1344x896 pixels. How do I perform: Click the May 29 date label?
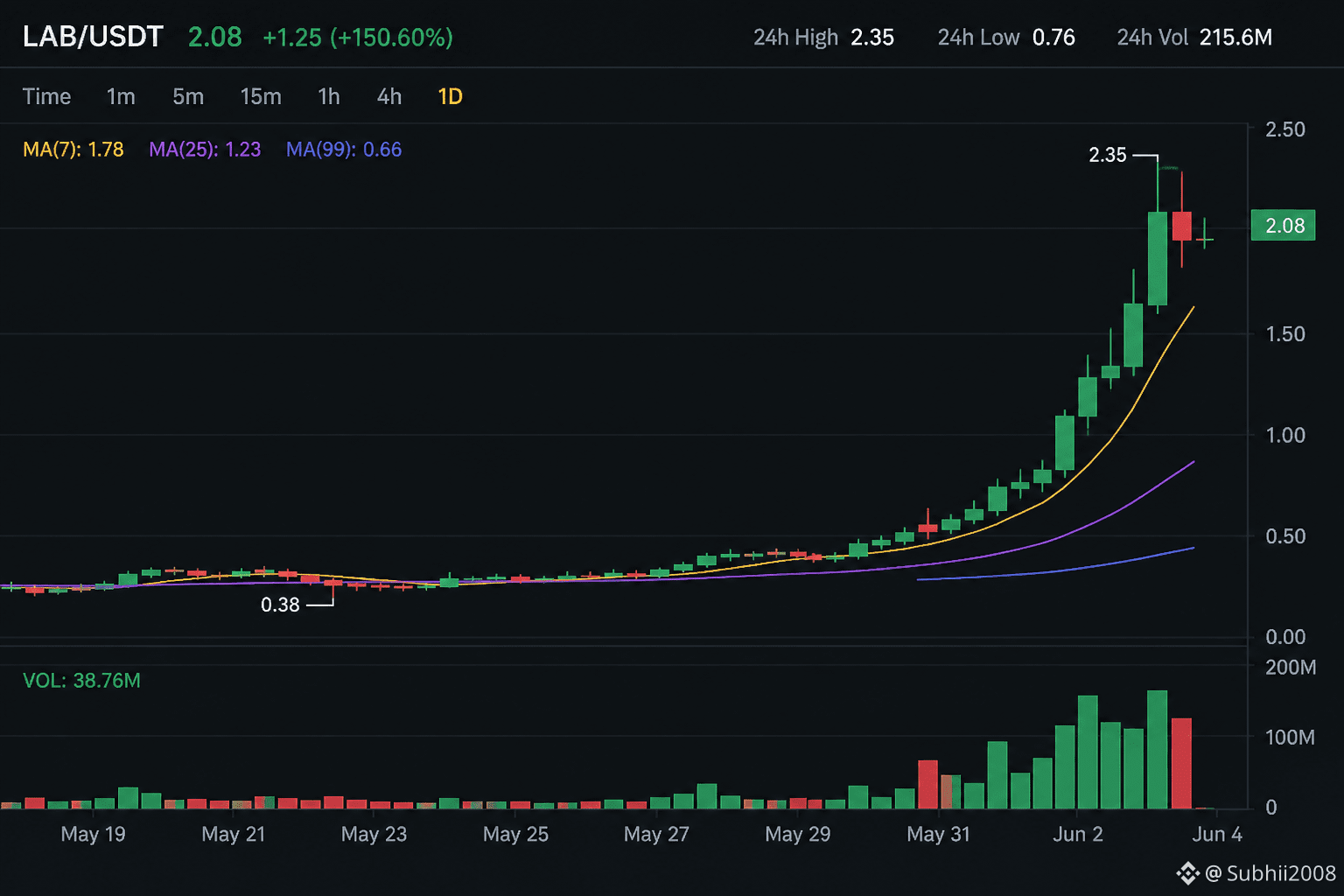coord(797,834)
